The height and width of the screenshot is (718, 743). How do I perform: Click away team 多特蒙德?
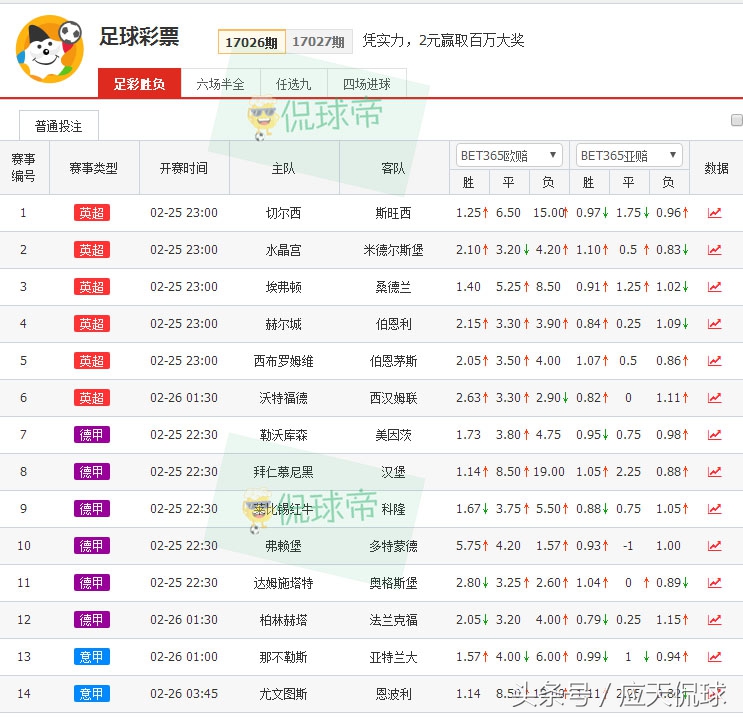click(393, 545)
